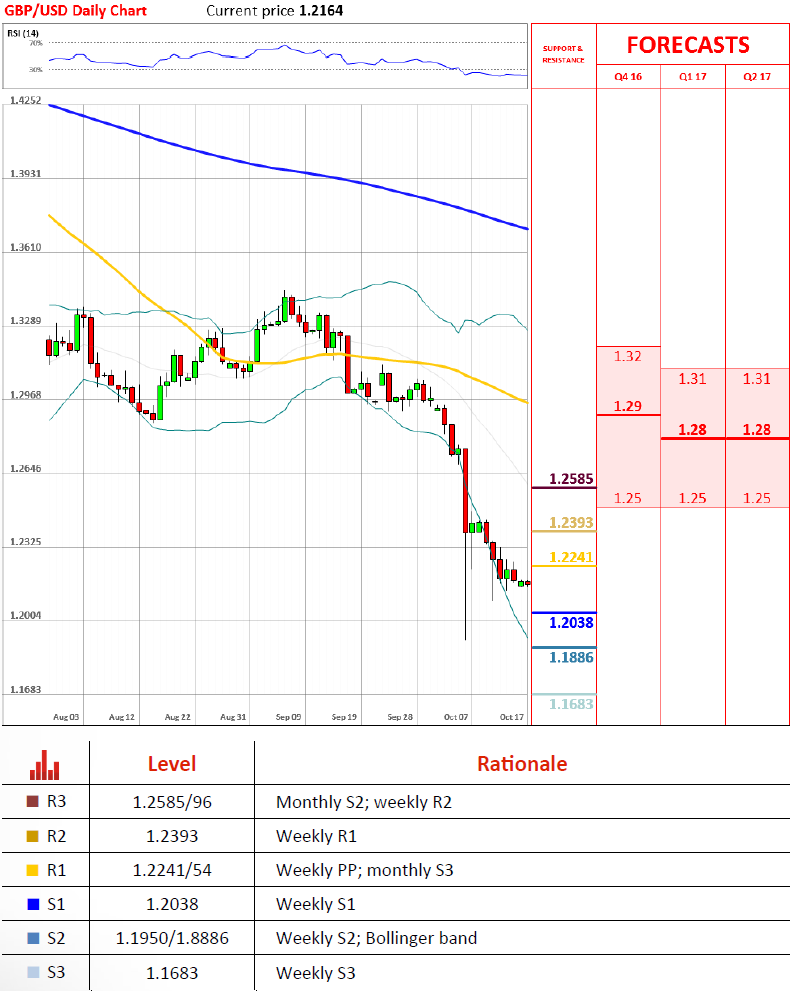This screenshot has height=991, width=797.
Task: Click the bold 1.28 forecast under Q2 17
Action: (757, 430)
